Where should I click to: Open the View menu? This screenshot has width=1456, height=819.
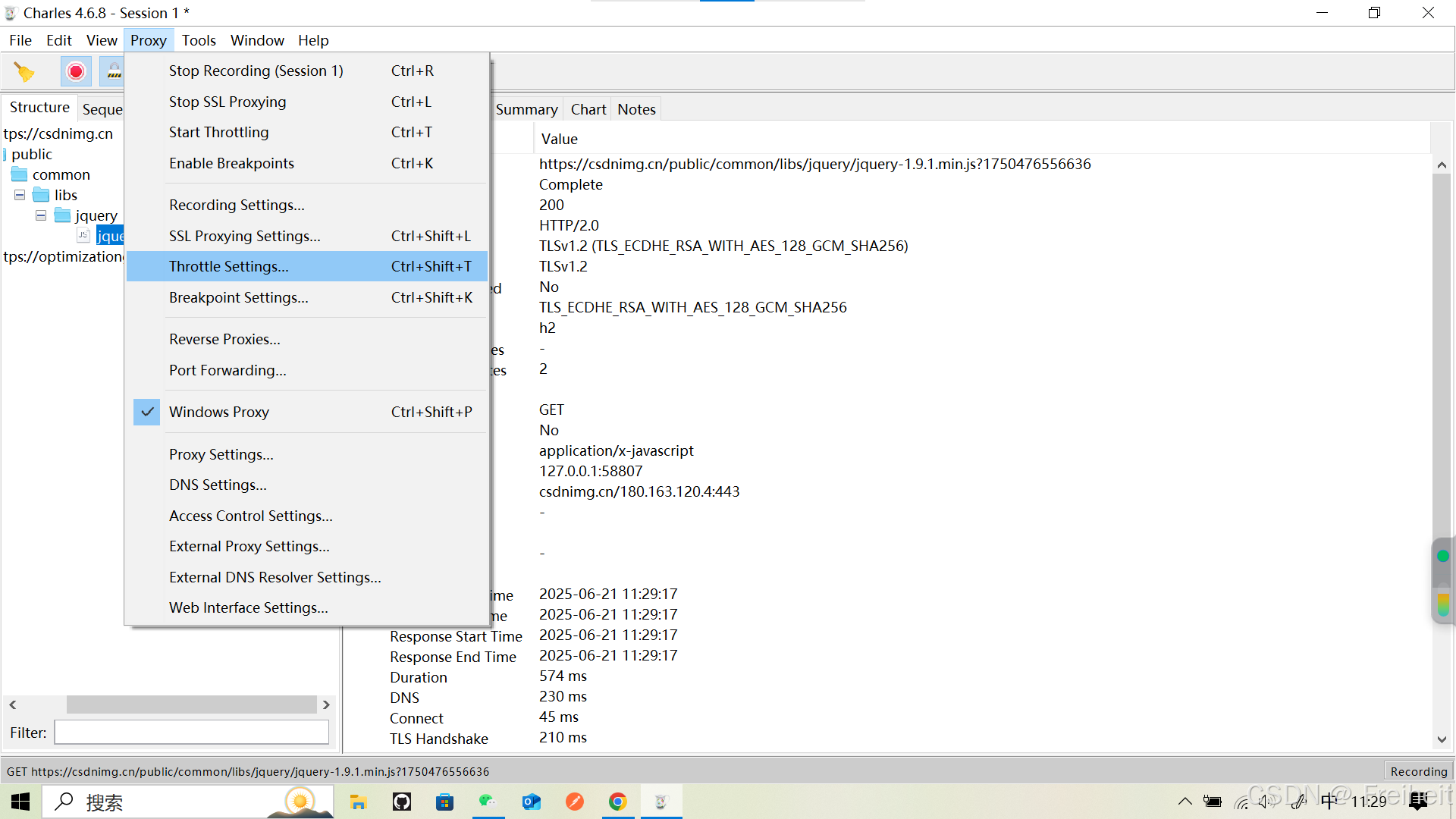tap(102, 40)
